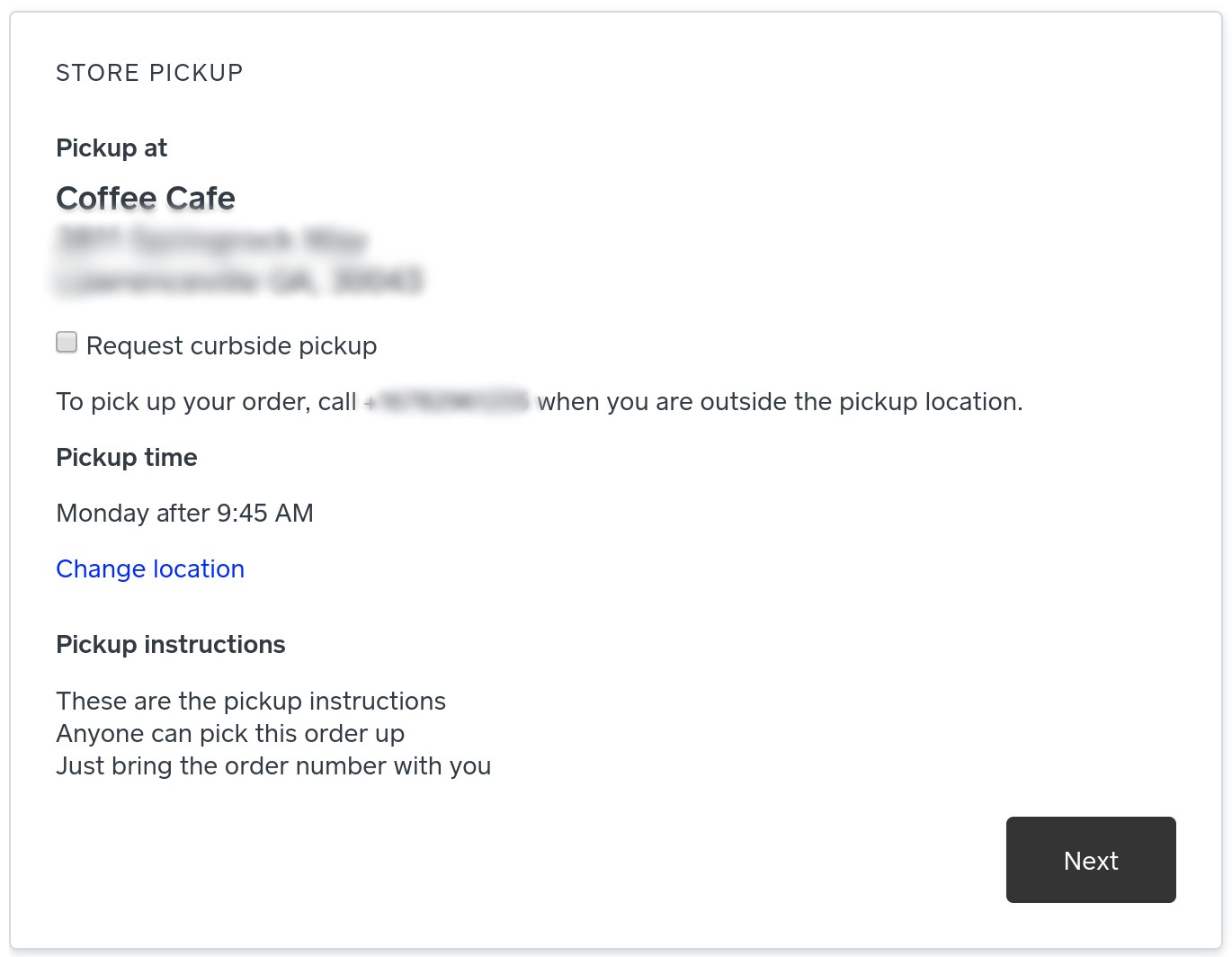Select the Coffee Cafe store name
1232x957 pixels.
point(146,198)
